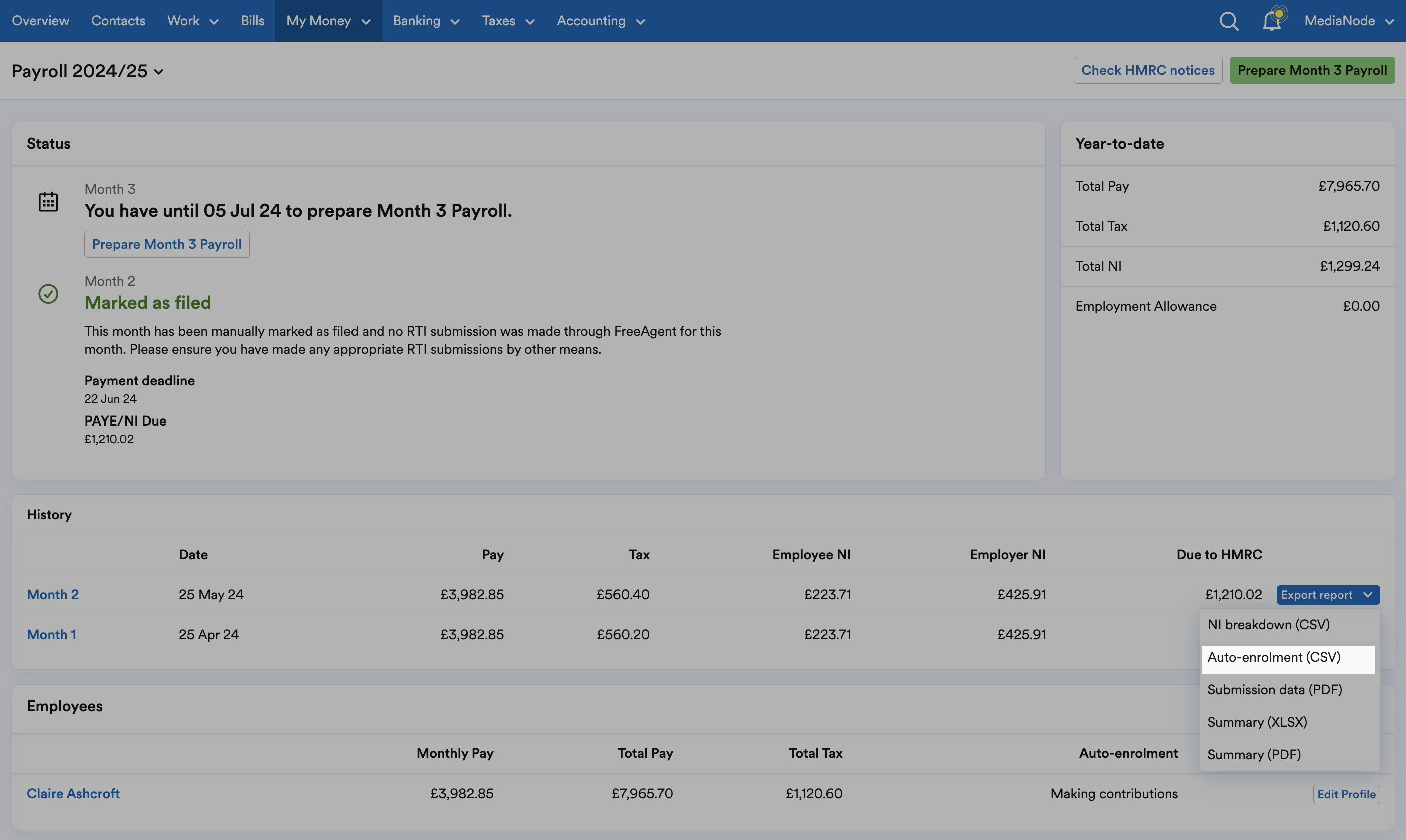Click the 25 Apr 24 date cell
Viewport: 1406px width, 840px height.
point(209,635)
